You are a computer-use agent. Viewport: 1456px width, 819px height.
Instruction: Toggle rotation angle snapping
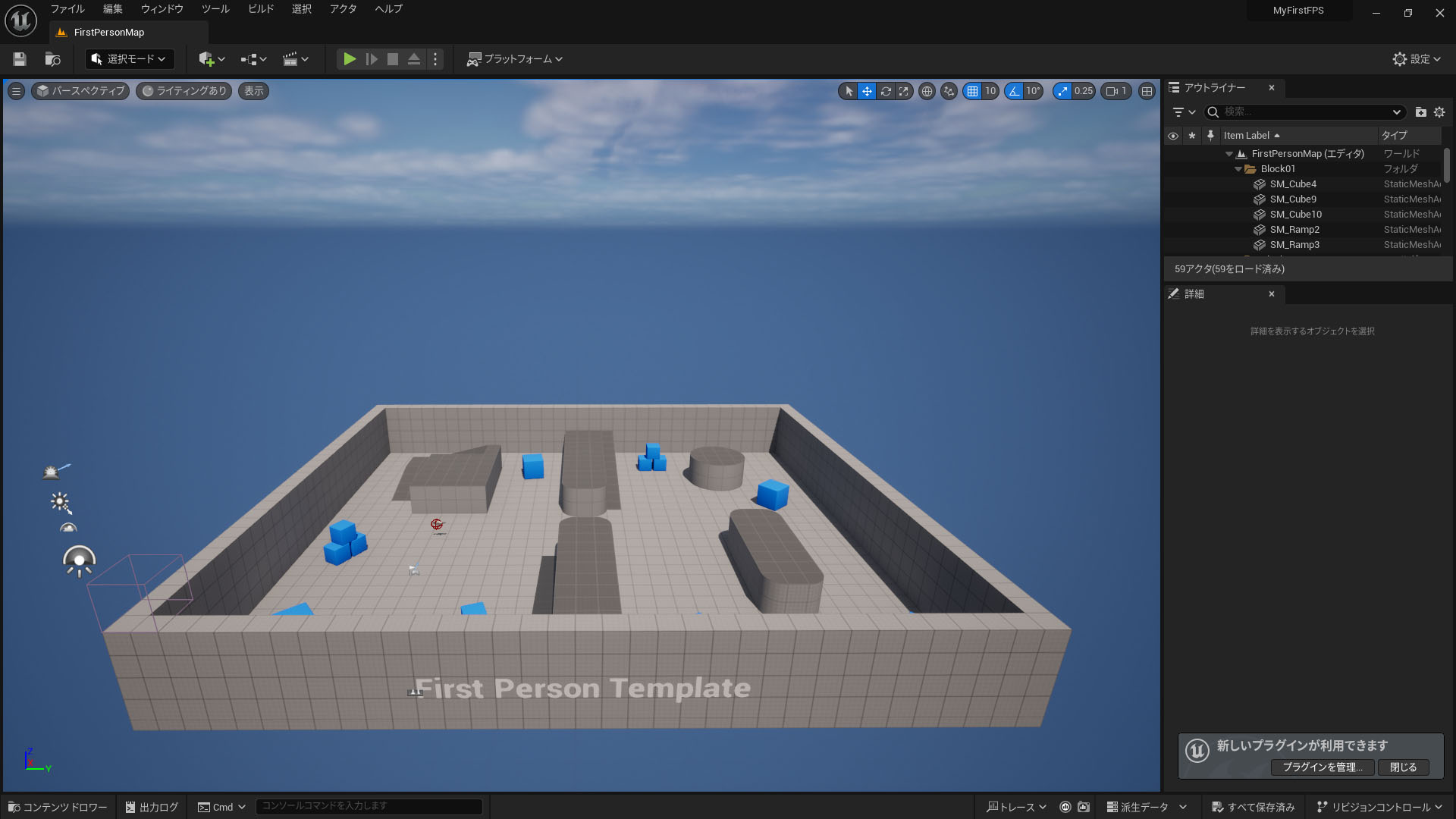1014,91
